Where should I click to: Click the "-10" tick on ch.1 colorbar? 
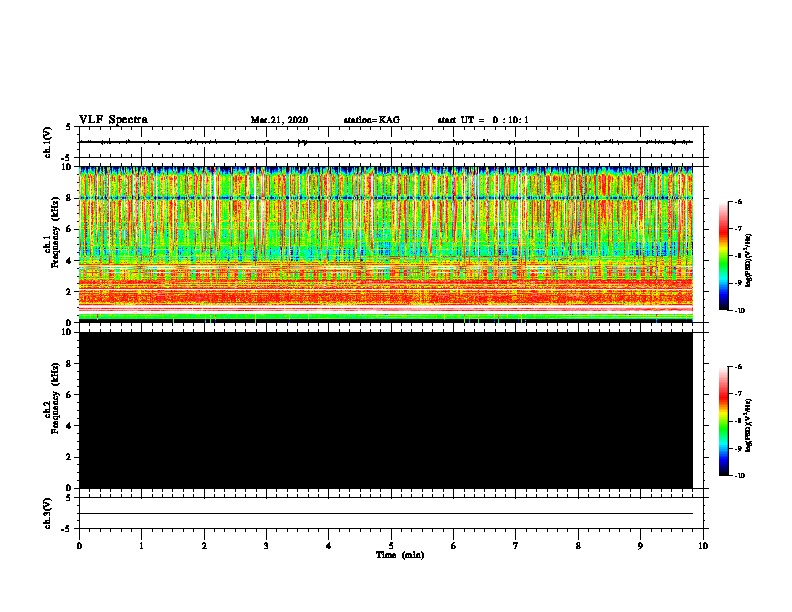click(739, 311)
